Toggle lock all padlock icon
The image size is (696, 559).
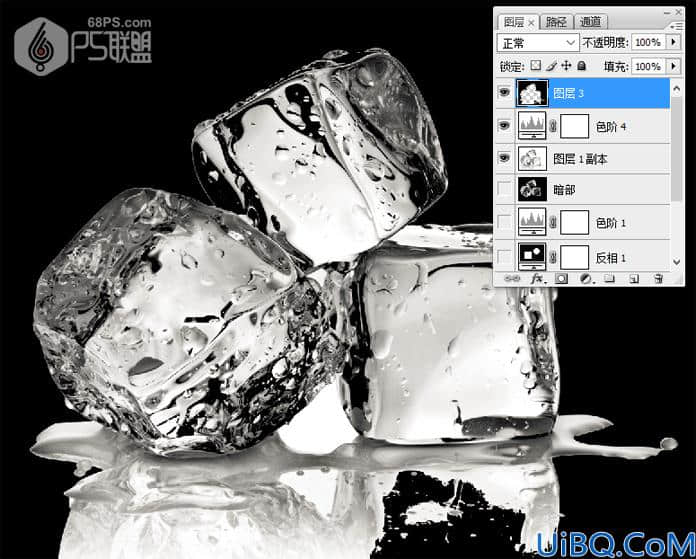click(581, 66)
